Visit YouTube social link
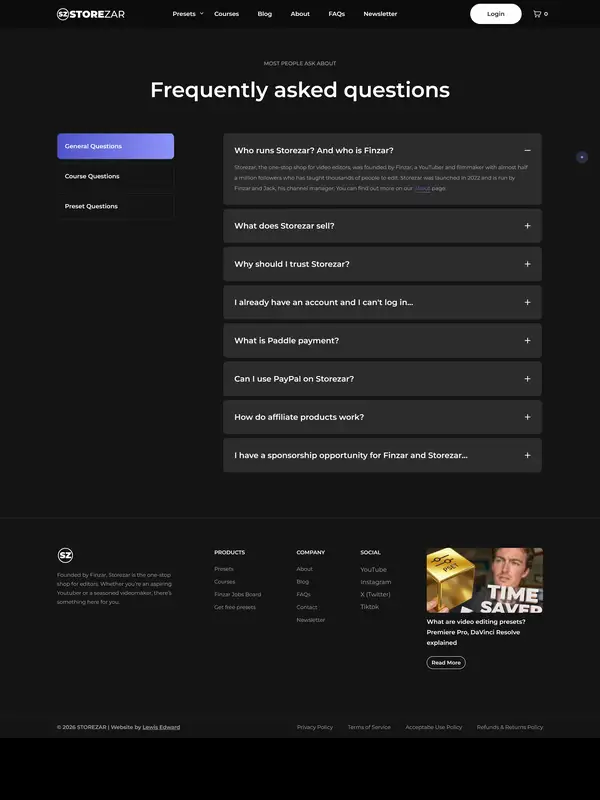 [x=373, y=569]
